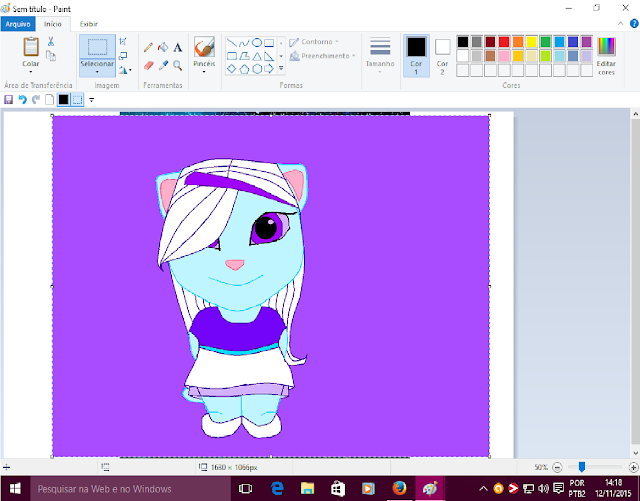The height and width of the screenshot is (501, 640).
Task: Click the zoom slider handle
Action: 582,467
